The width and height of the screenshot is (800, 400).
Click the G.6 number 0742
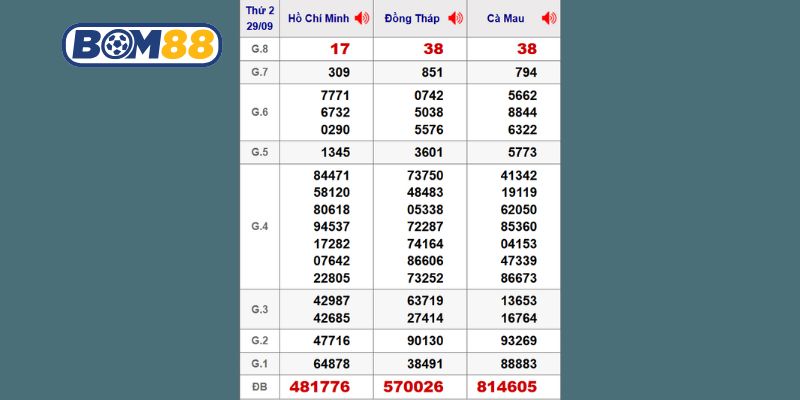(429, 95)
